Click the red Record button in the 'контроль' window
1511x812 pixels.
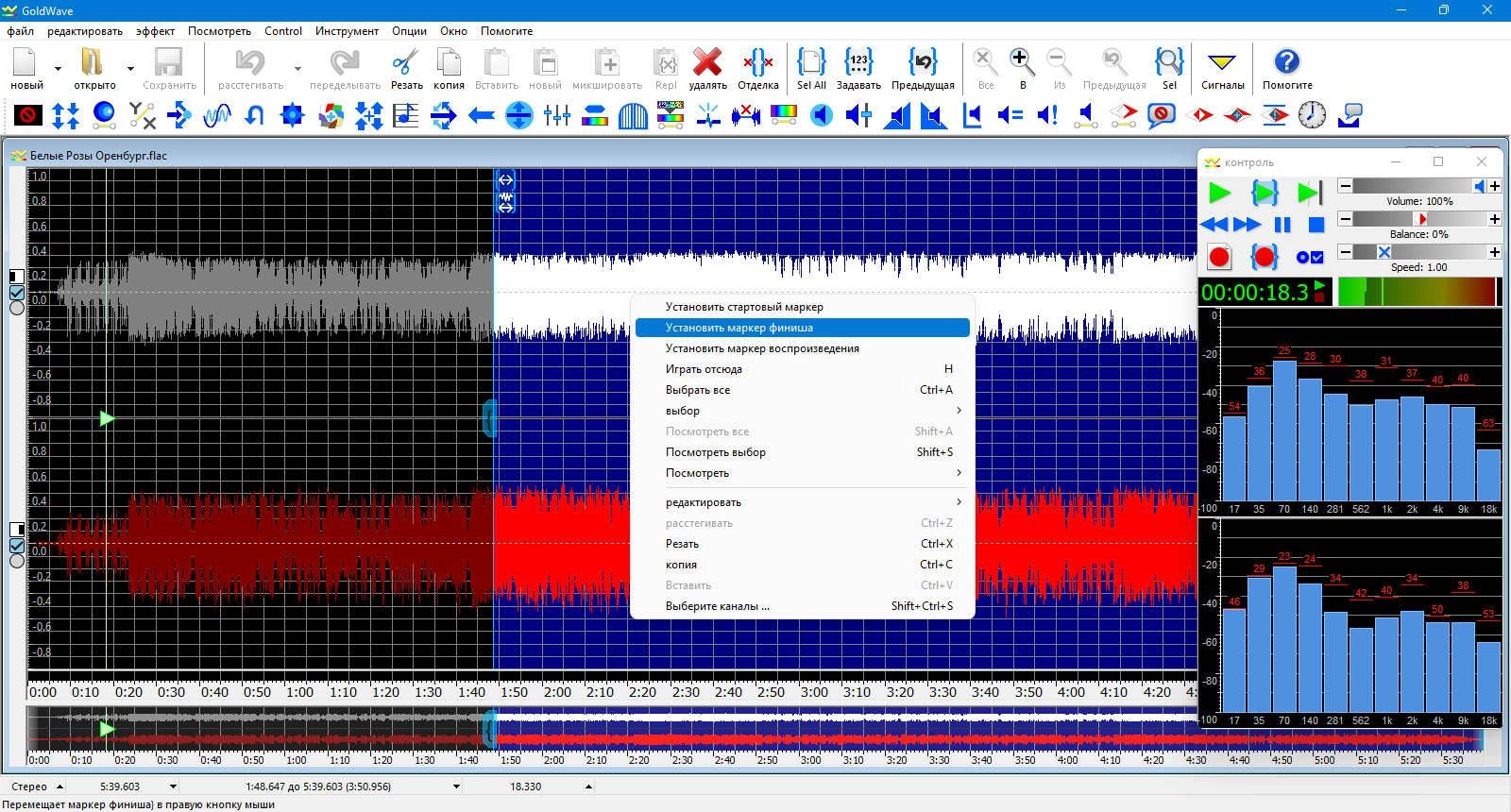1219,257
